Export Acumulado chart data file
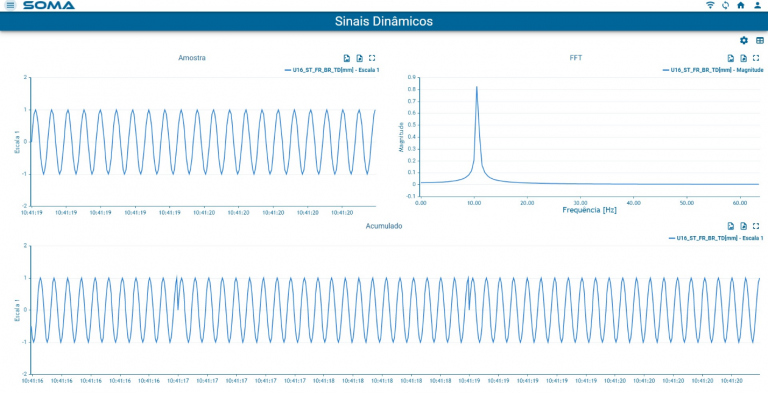Image resolution: width=768 pixels, height=393 pixels. click(744, 226)
